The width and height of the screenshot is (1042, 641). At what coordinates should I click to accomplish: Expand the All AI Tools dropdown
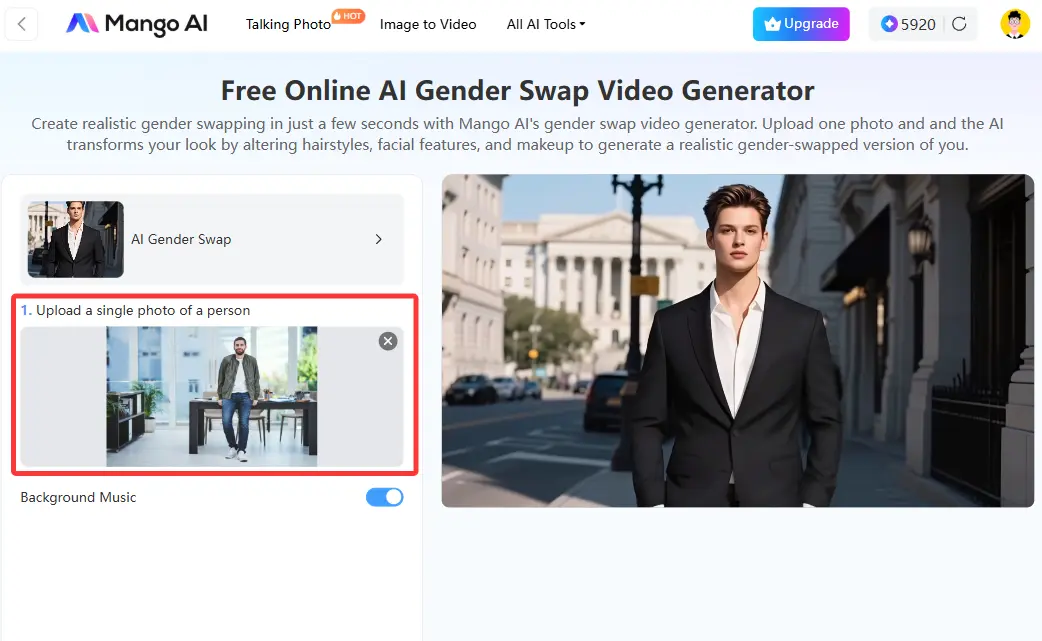click(x=545, y=24)
